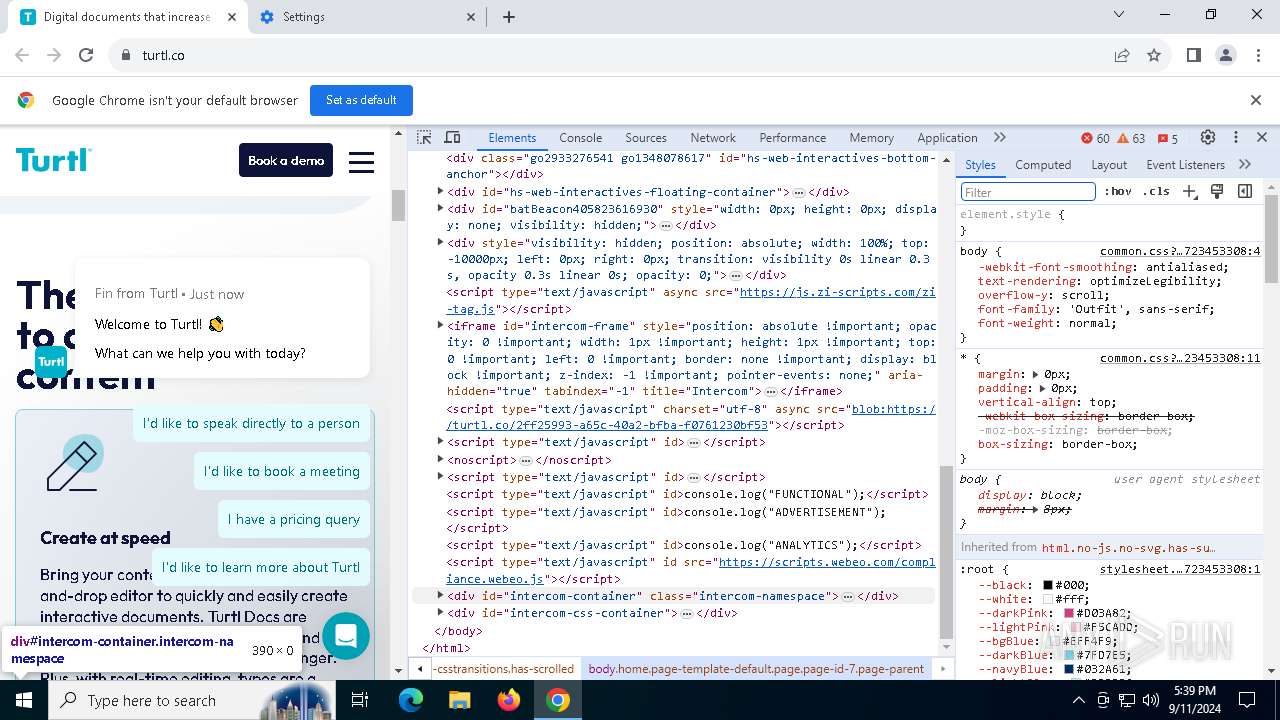The image size is (1280, 720).
Task: Open the Memory panel
Action: pos(872,138)
